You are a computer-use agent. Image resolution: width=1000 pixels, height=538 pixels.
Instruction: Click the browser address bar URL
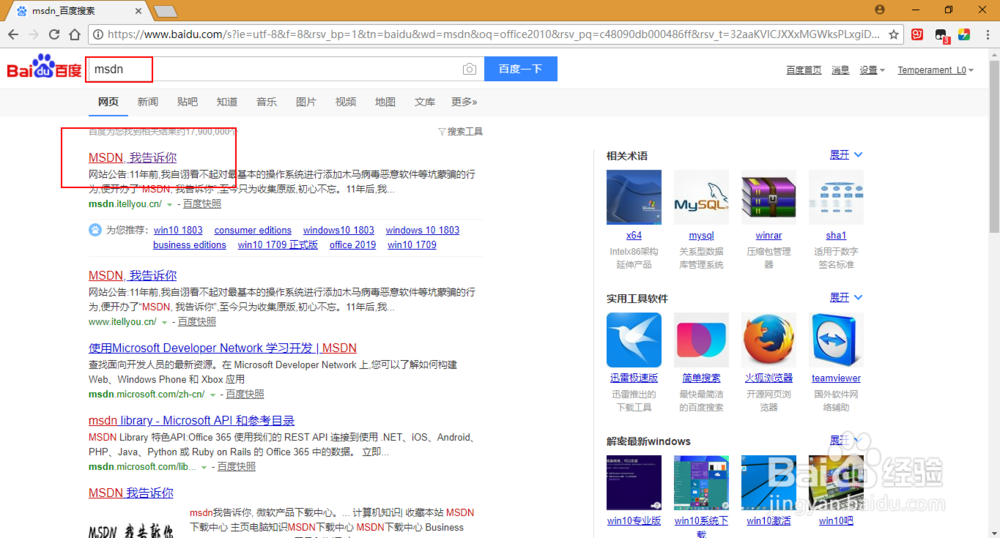[x=493, y=34]
